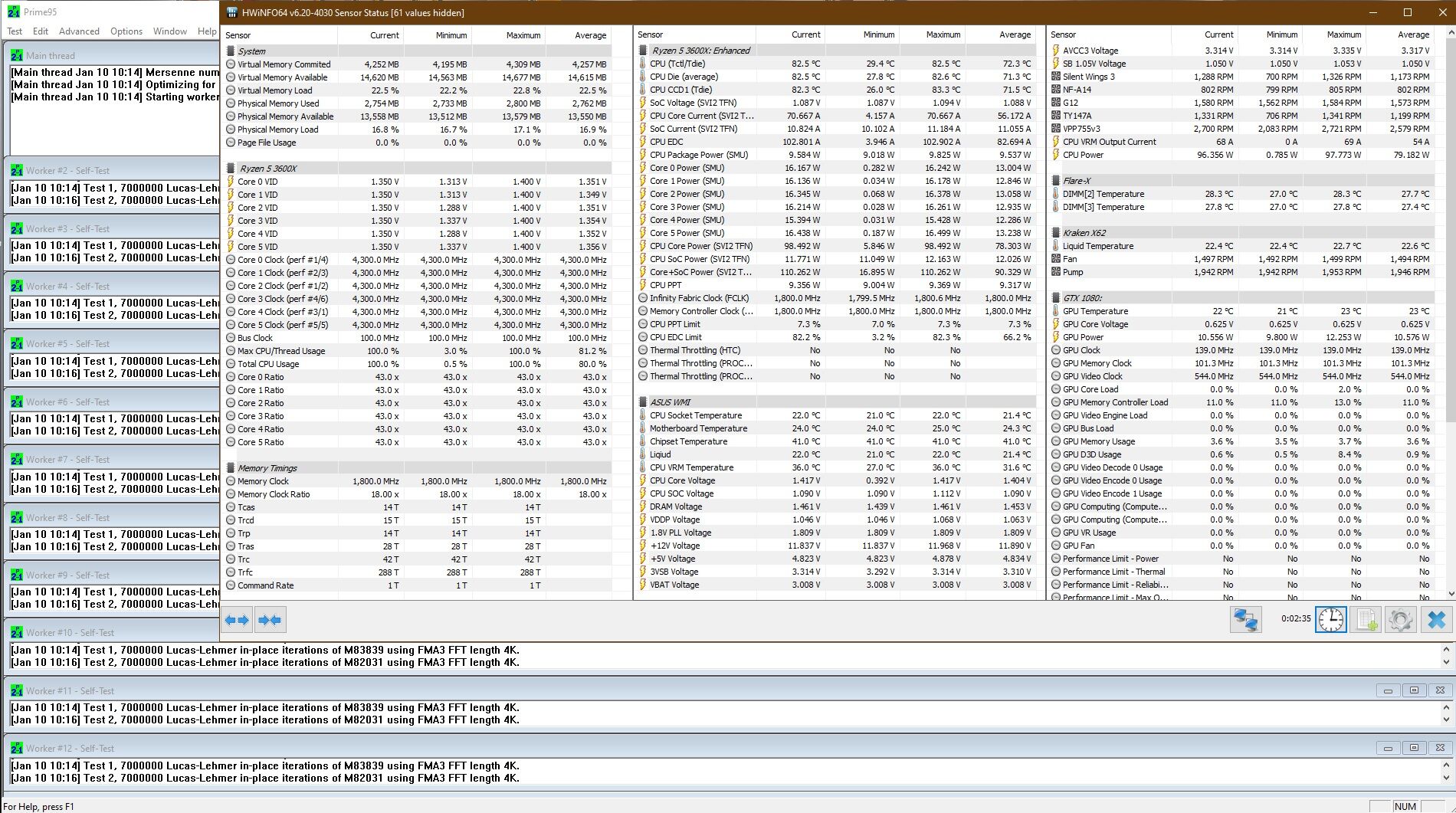Select the GPU Memory Controller Load row

[x=1241, y=402]
